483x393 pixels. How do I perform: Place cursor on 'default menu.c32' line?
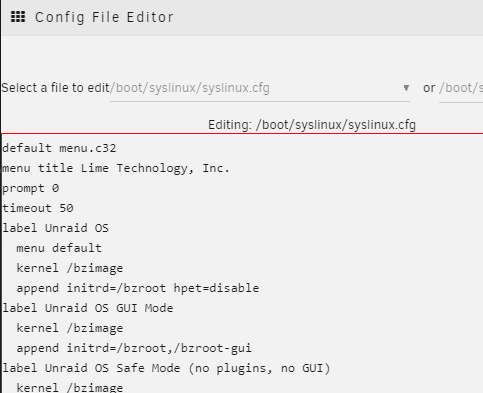pos(59,148)
